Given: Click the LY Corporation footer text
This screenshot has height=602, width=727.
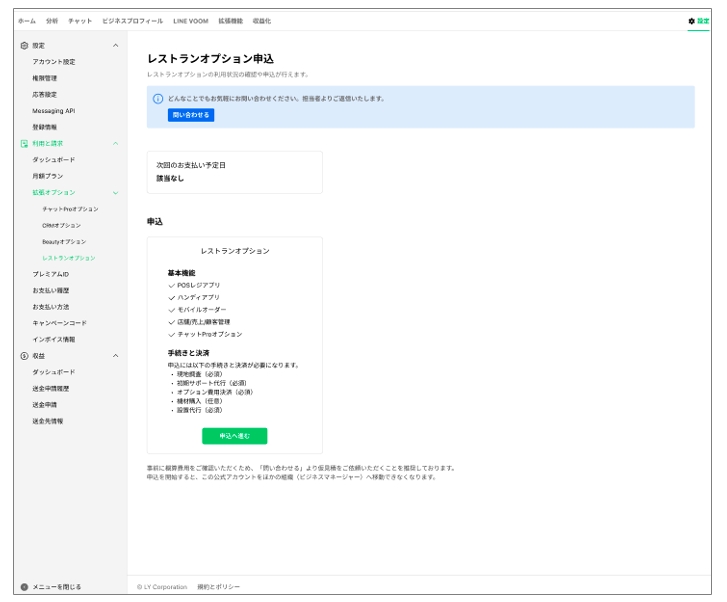Looking at the screenshot, I should click(162, 587).
